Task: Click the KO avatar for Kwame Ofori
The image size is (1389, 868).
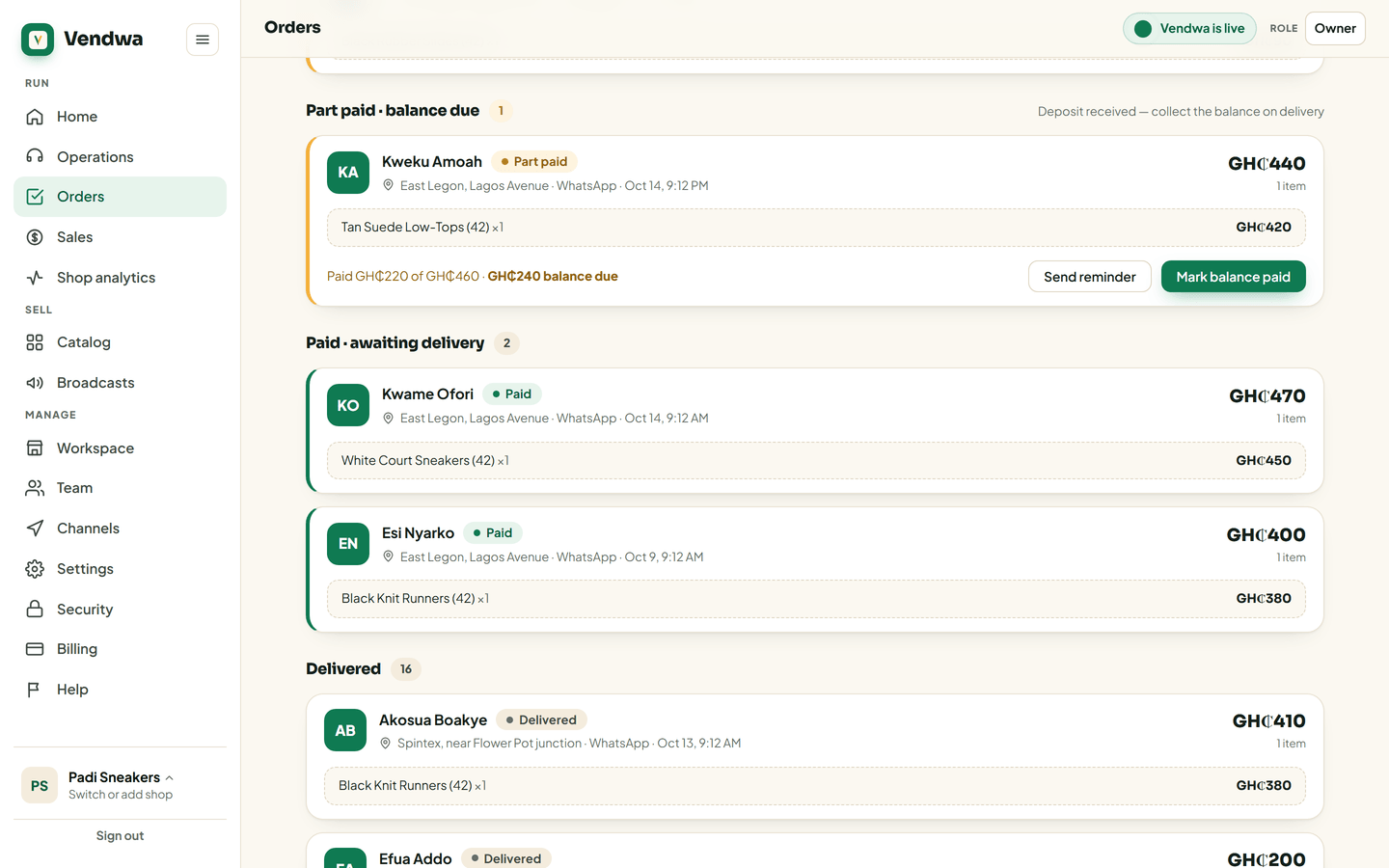Action: tap(348, 405)
